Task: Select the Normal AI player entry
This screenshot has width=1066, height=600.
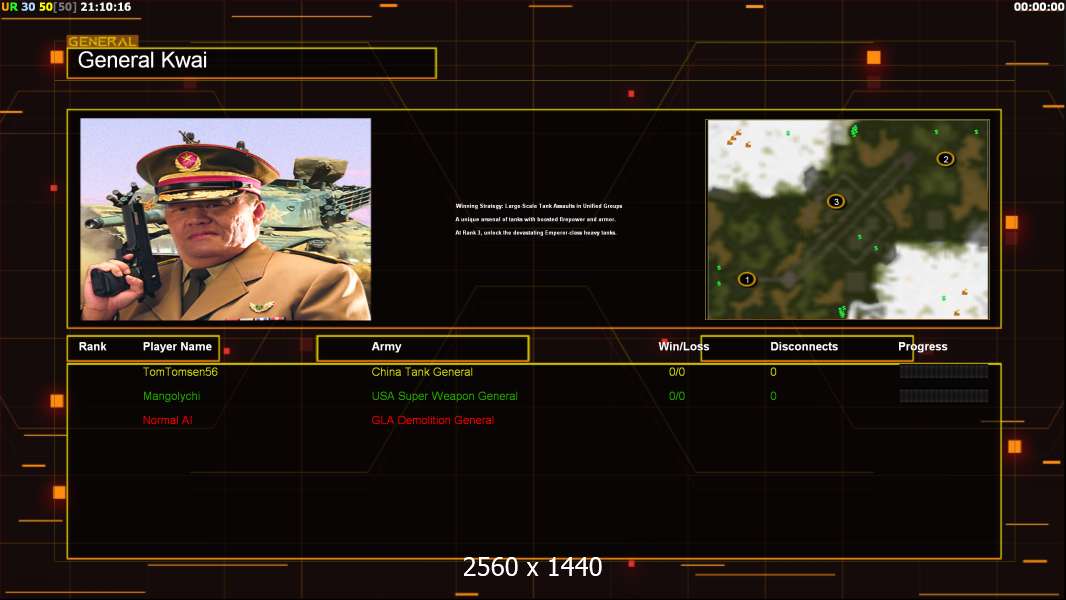Action: (167, 420)
